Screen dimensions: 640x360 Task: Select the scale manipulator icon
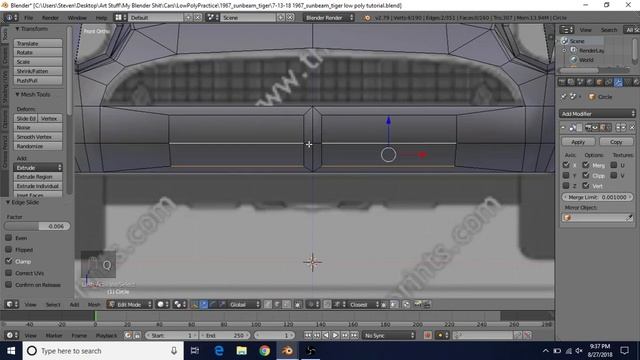[x=222, y=304]
